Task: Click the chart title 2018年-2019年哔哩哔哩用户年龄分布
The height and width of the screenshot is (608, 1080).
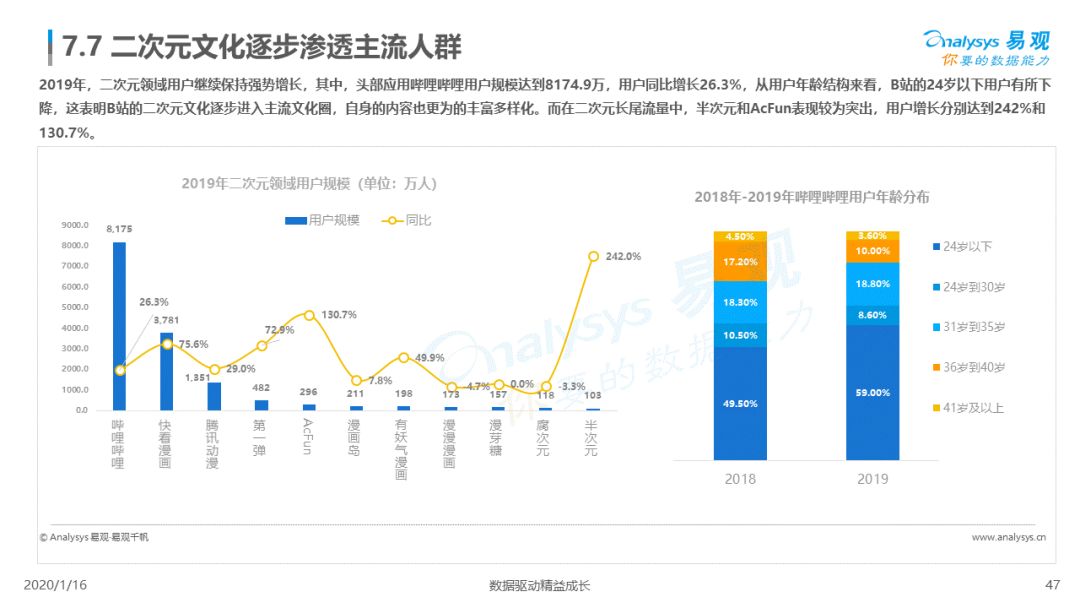Action: point(811,197)
